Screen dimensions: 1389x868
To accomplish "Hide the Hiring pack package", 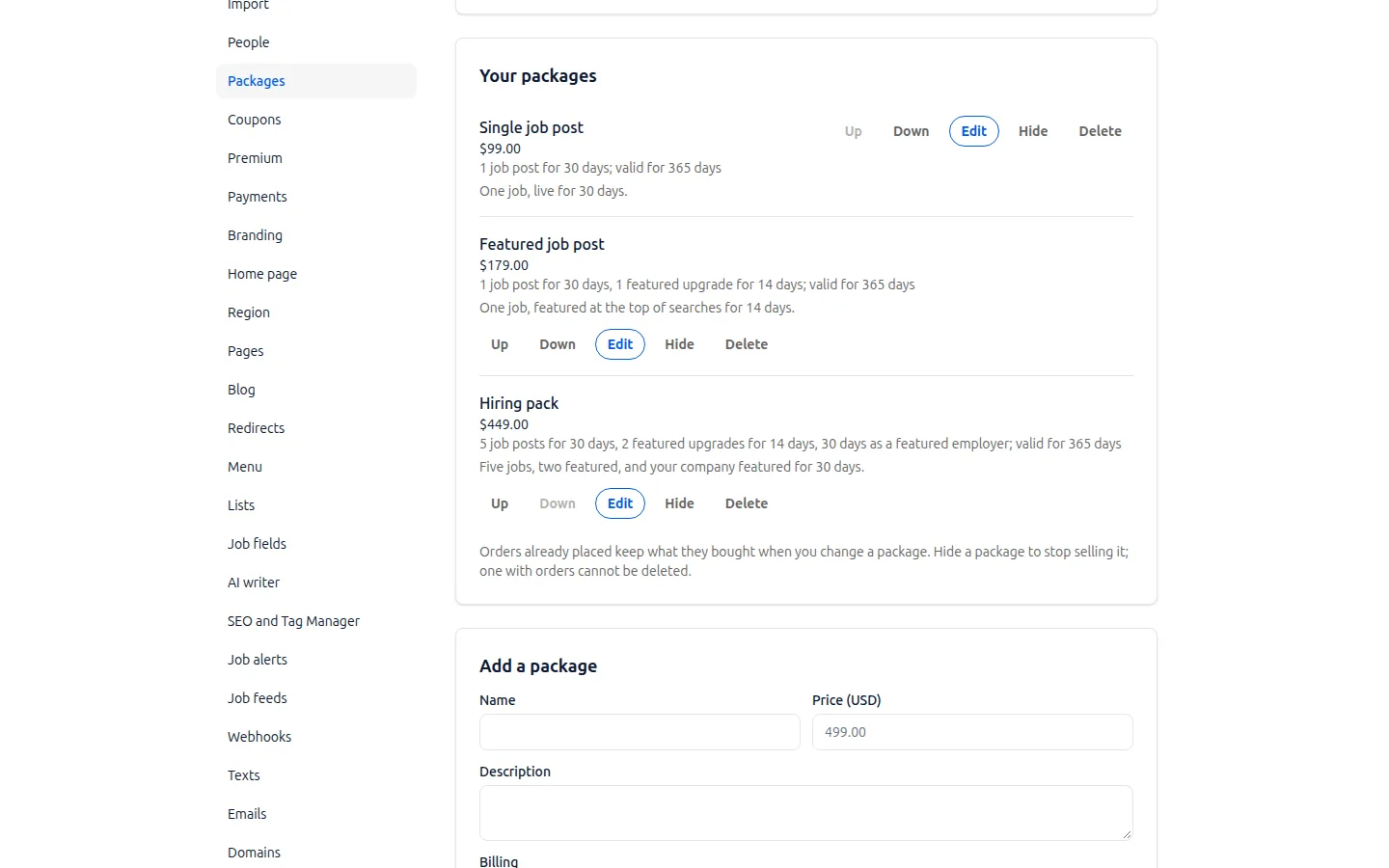I will (x=679, y=503).
